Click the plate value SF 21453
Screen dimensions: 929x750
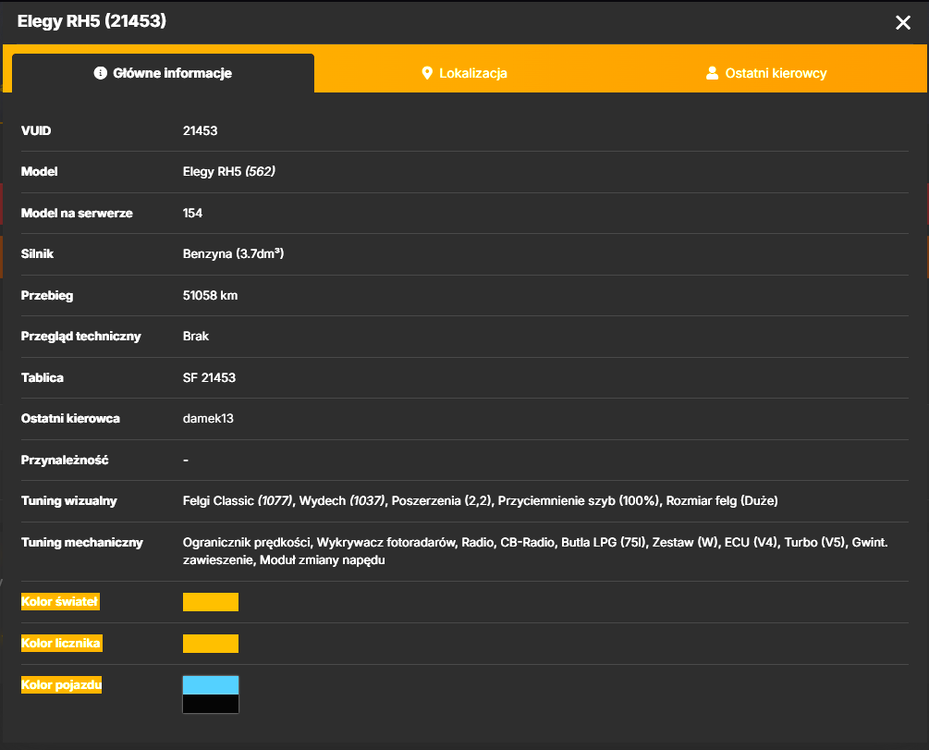[209, 377]
